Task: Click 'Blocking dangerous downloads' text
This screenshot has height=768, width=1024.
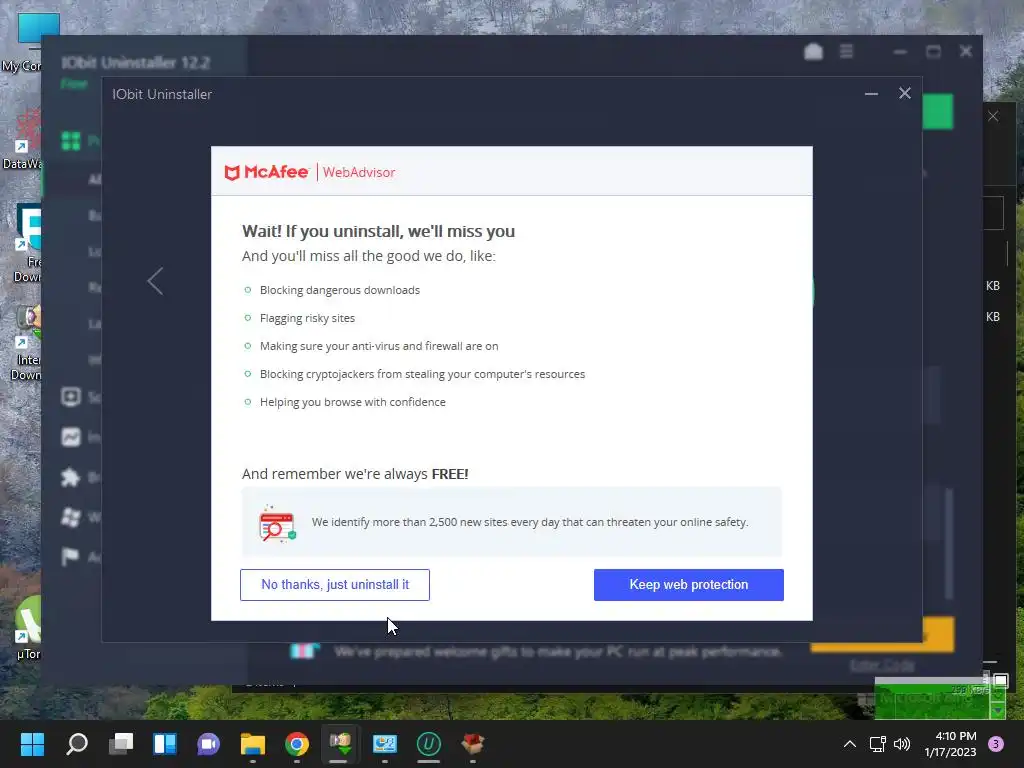Action: coord(340,290)
